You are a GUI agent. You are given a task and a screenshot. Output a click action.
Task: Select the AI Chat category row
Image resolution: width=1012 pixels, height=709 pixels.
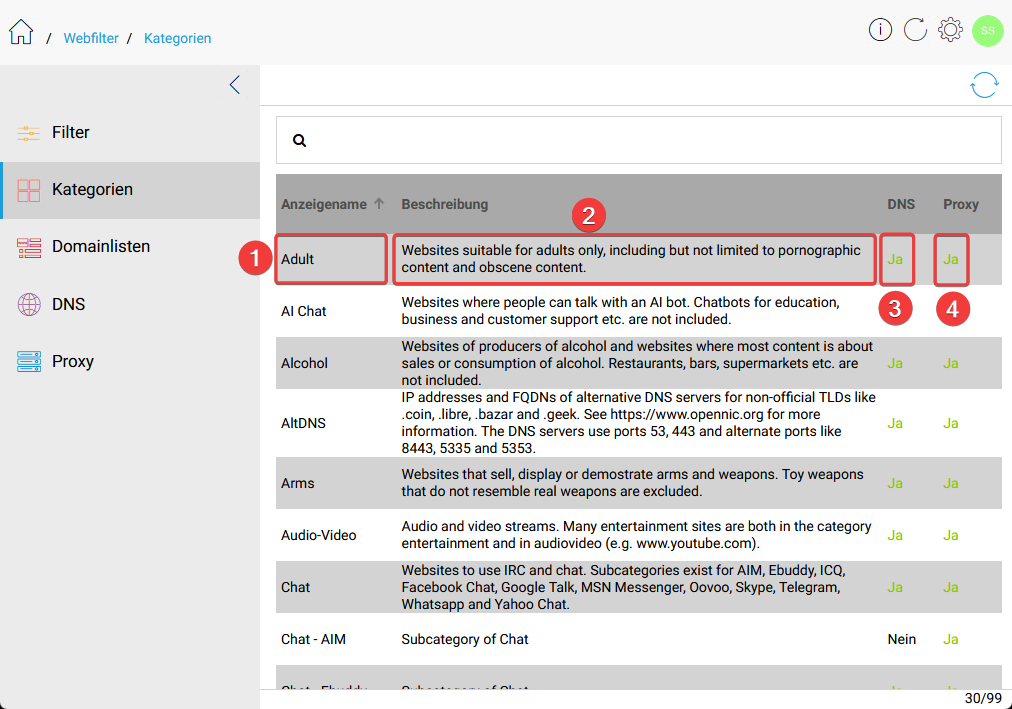pyautogui.click(x=304, y=311)
